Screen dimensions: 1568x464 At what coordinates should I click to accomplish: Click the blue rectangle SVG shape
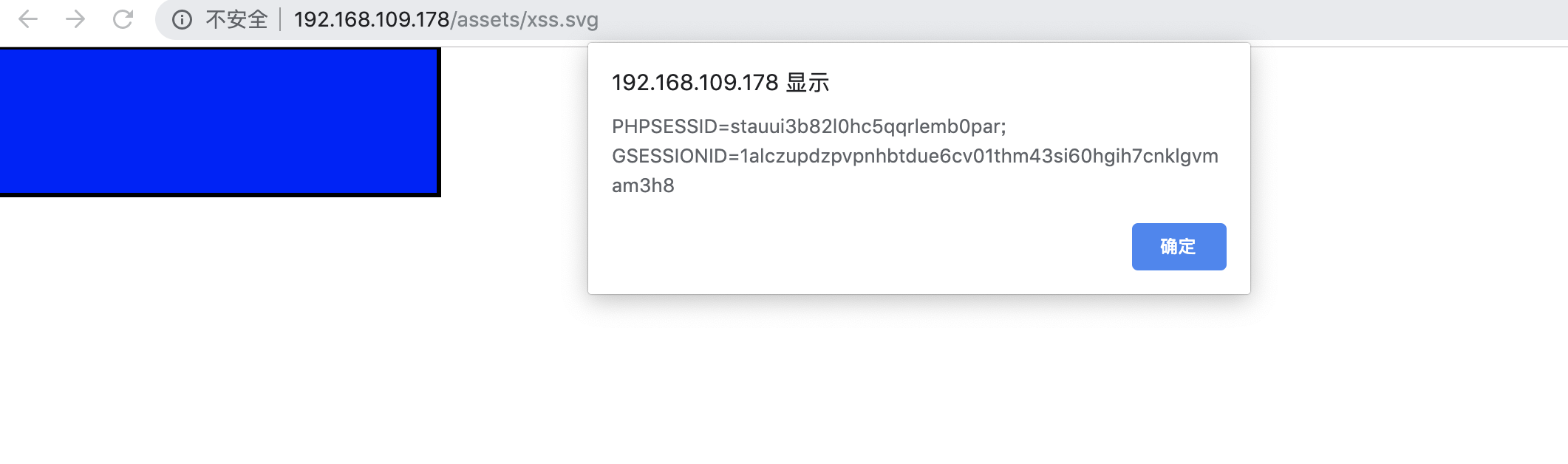click(219, 121)
